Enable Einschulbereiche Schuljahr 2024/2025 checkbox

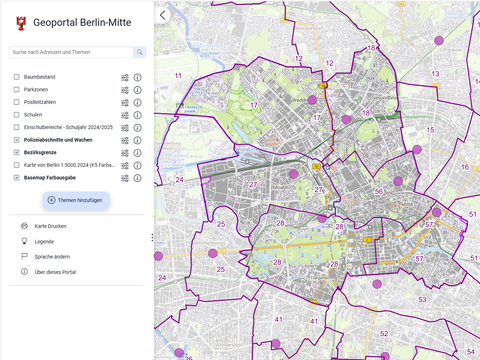point(16,127)
